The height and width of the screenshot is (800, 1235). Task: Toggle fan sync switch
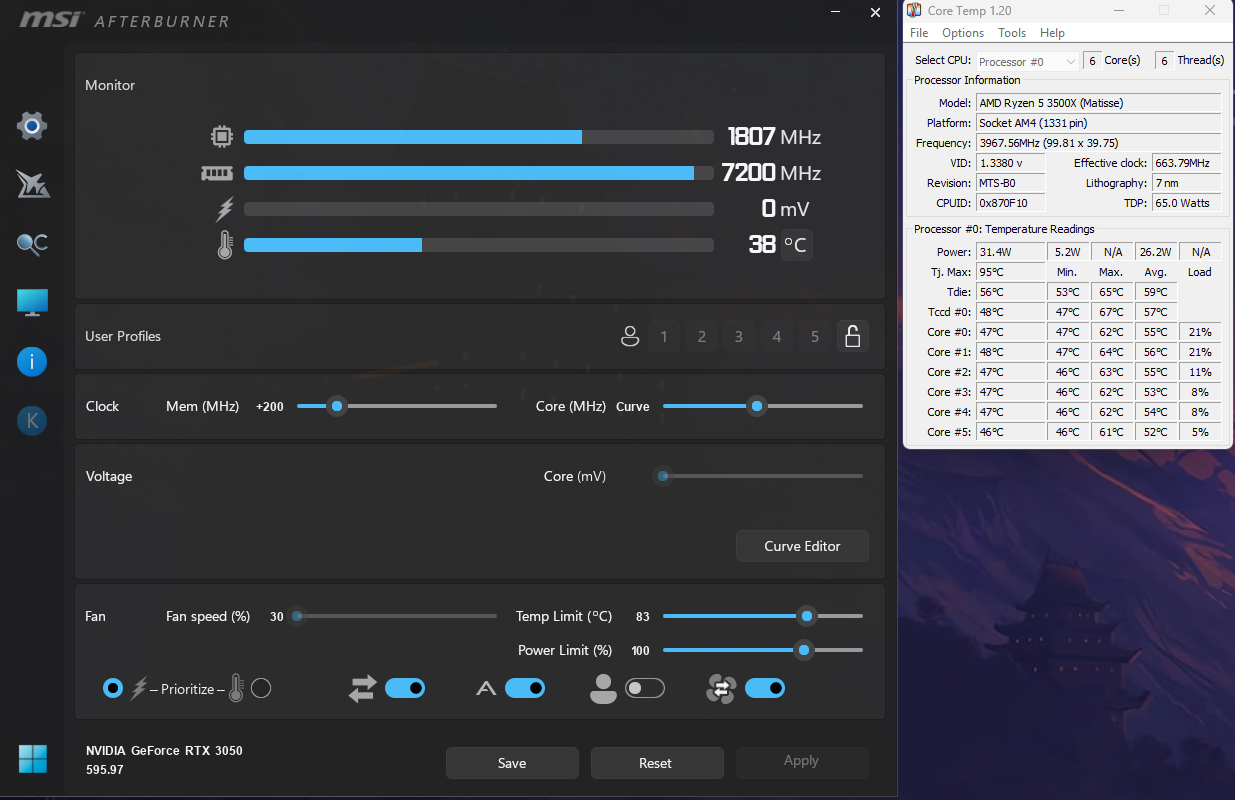(765, 688)
